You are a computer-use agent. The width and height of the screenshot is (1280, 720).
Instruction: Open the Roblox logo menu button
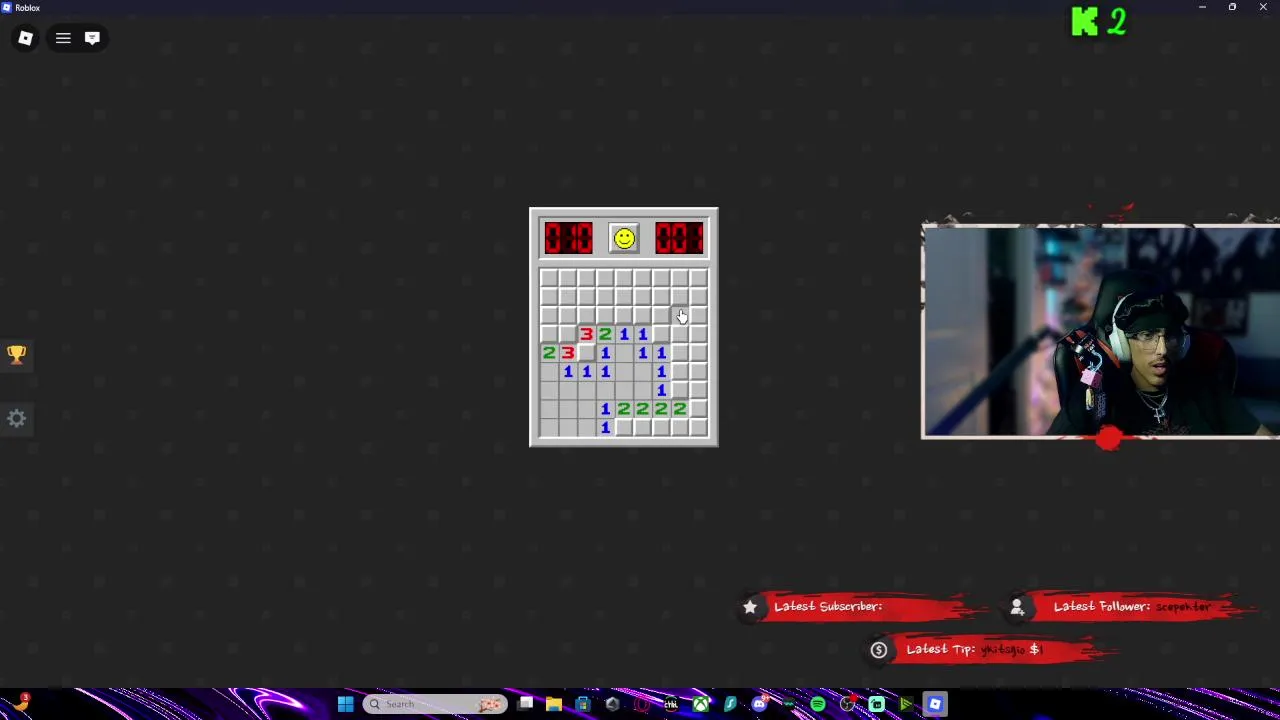pos(25,38)
